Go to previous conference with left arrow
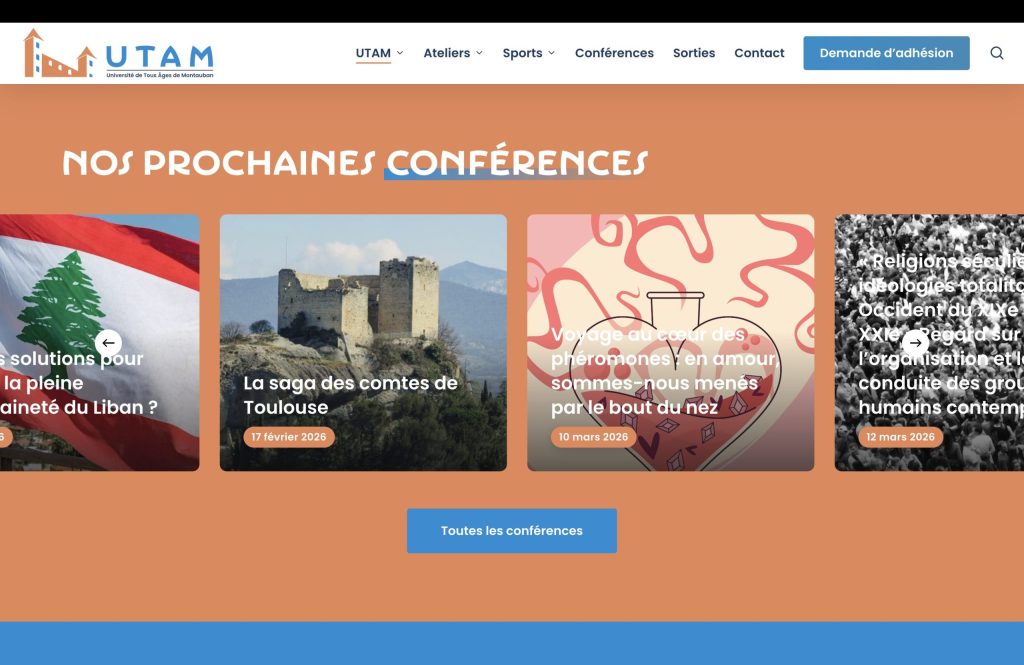Viewport: 1024px width, 665px height. pyautogui.click(x=108, y=342)
